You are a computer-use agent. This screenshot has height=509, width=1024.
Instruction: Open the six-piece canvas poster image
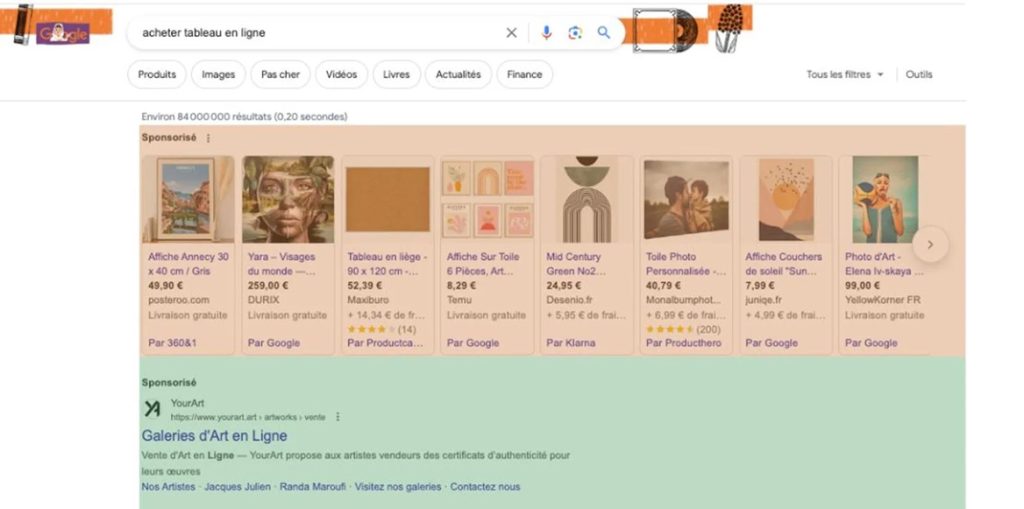pyautogui.click(x=488, y=199)
